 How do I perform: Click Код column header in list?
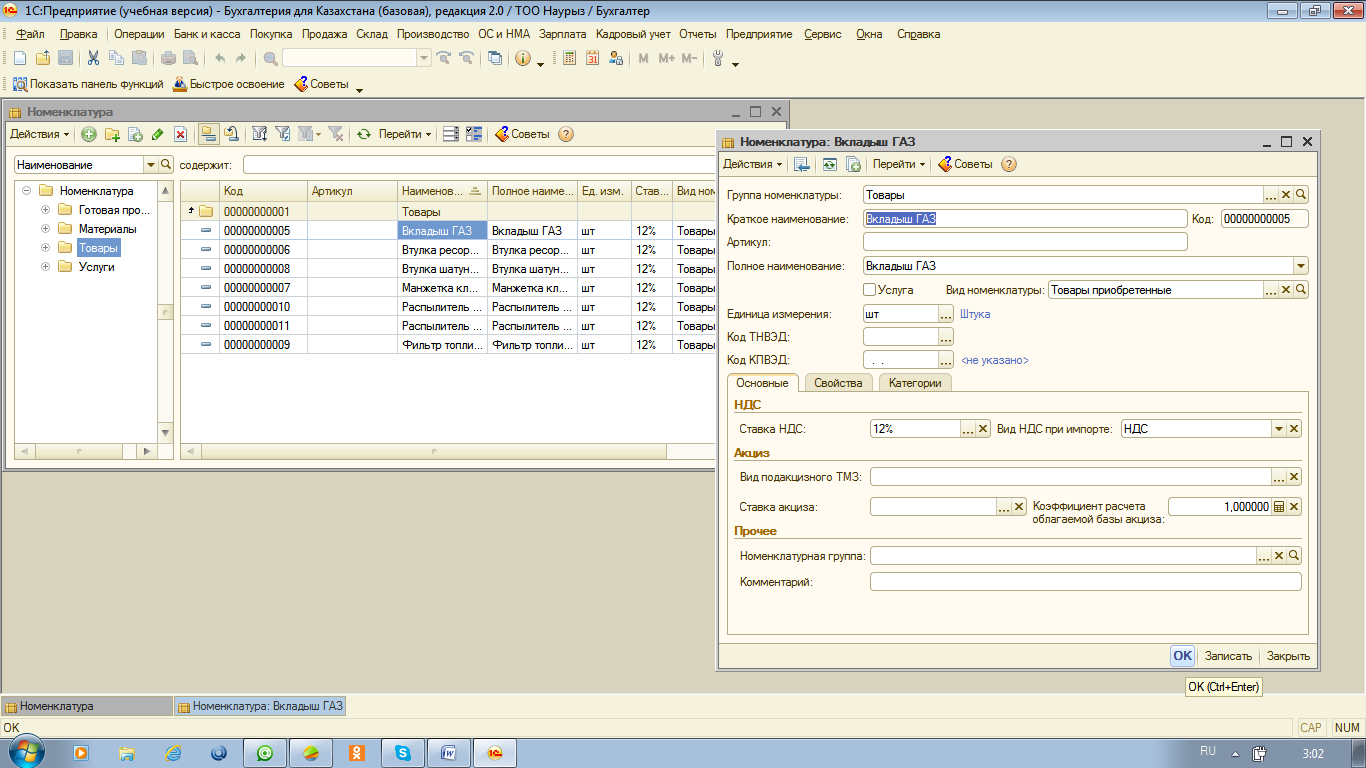pyautogui.click(x=263, y=191)
